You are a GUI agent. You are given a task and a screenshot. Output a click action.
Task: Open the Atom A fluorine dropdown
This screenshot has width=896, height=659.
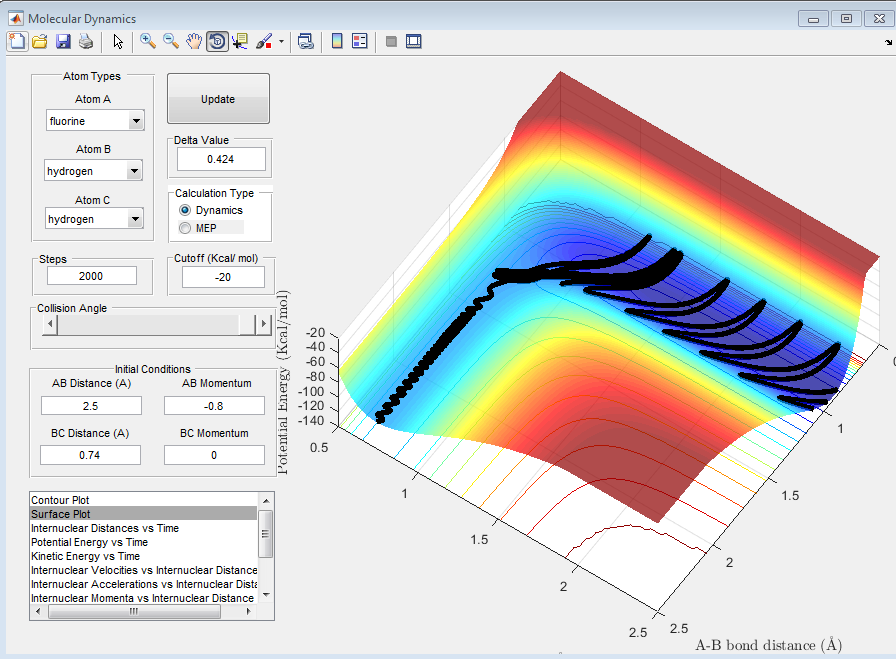pos(136,121)
